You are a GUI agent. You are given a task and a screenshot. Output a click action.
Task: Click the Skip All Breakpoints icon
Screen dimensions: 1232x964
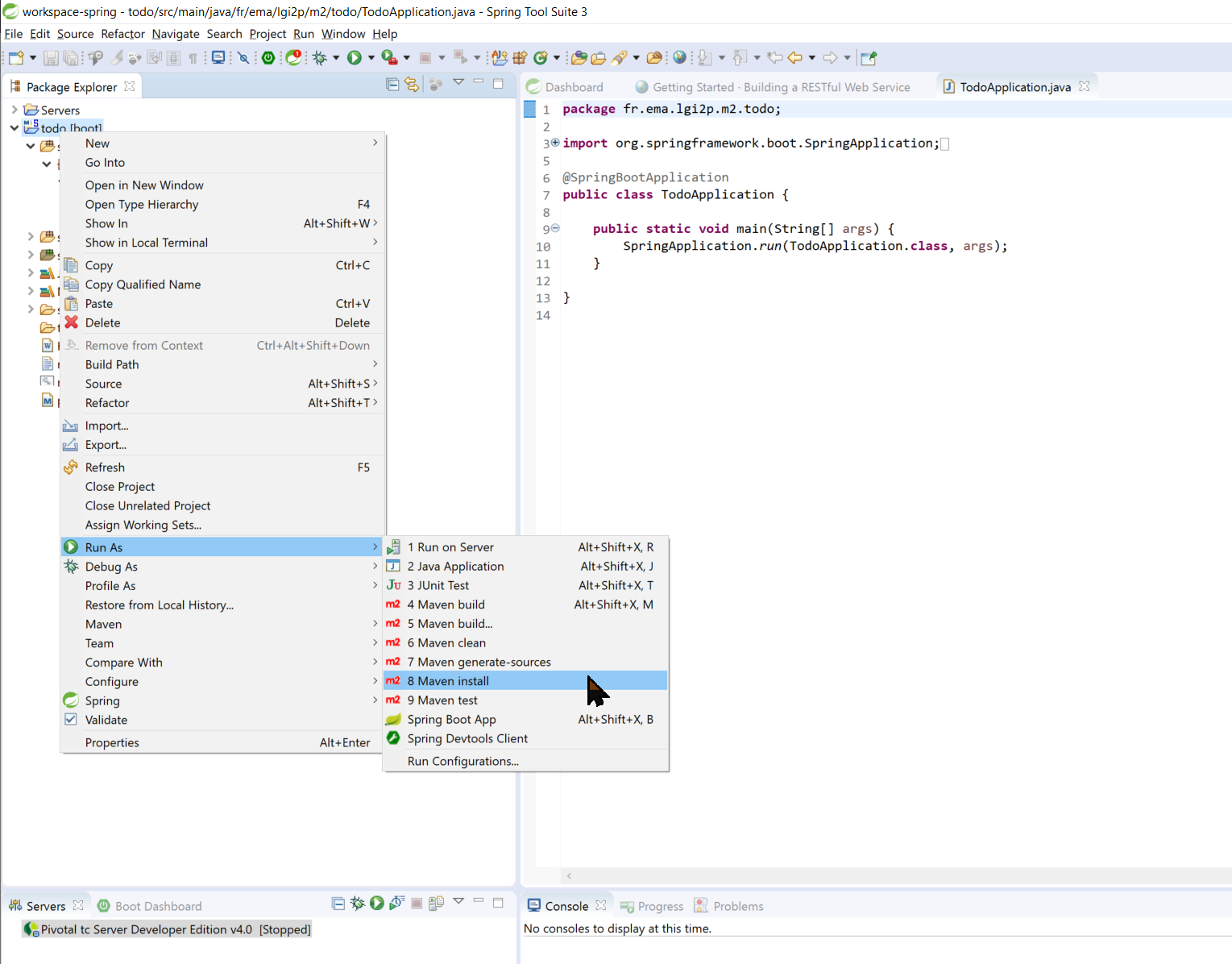click(x=243, y=58)
